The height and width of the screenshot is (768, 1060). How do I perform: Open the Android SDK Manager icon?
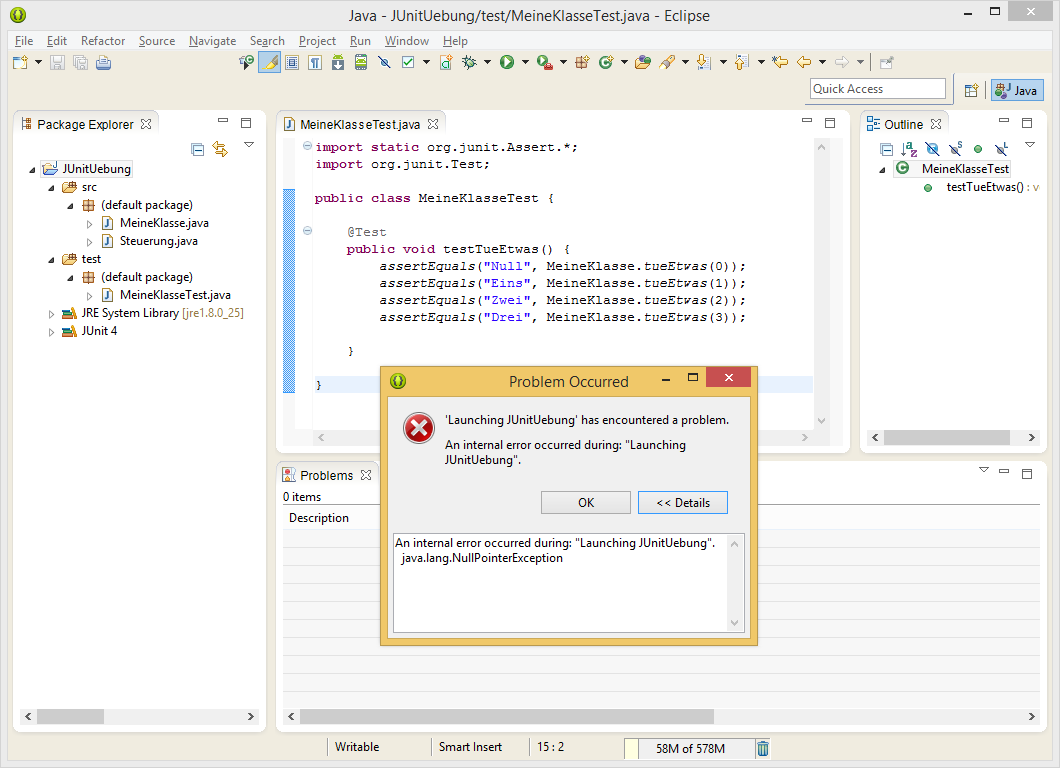coord(338,63)
